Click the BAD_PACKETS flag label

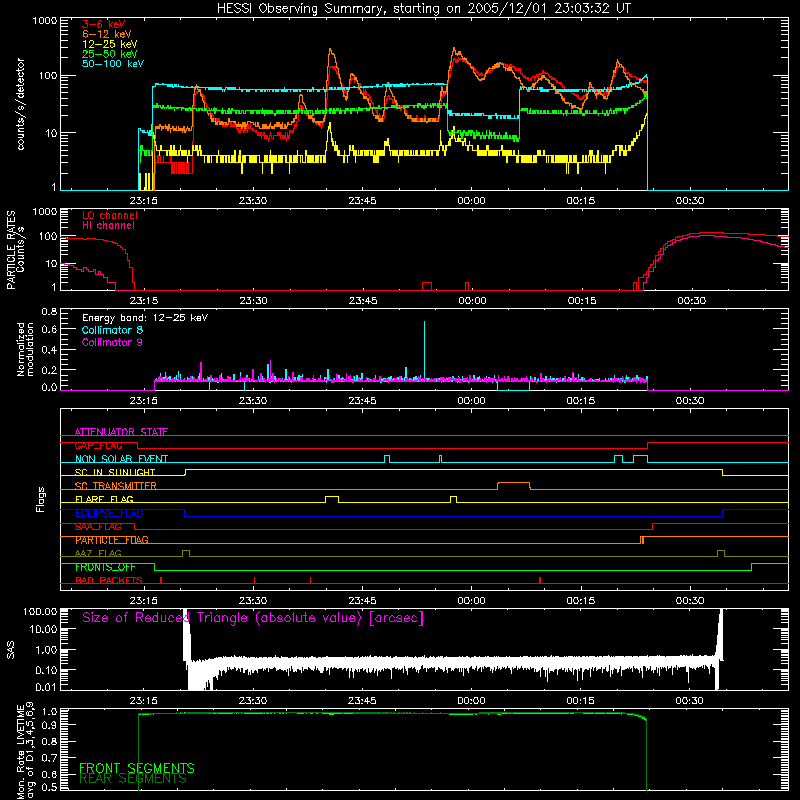109,580
